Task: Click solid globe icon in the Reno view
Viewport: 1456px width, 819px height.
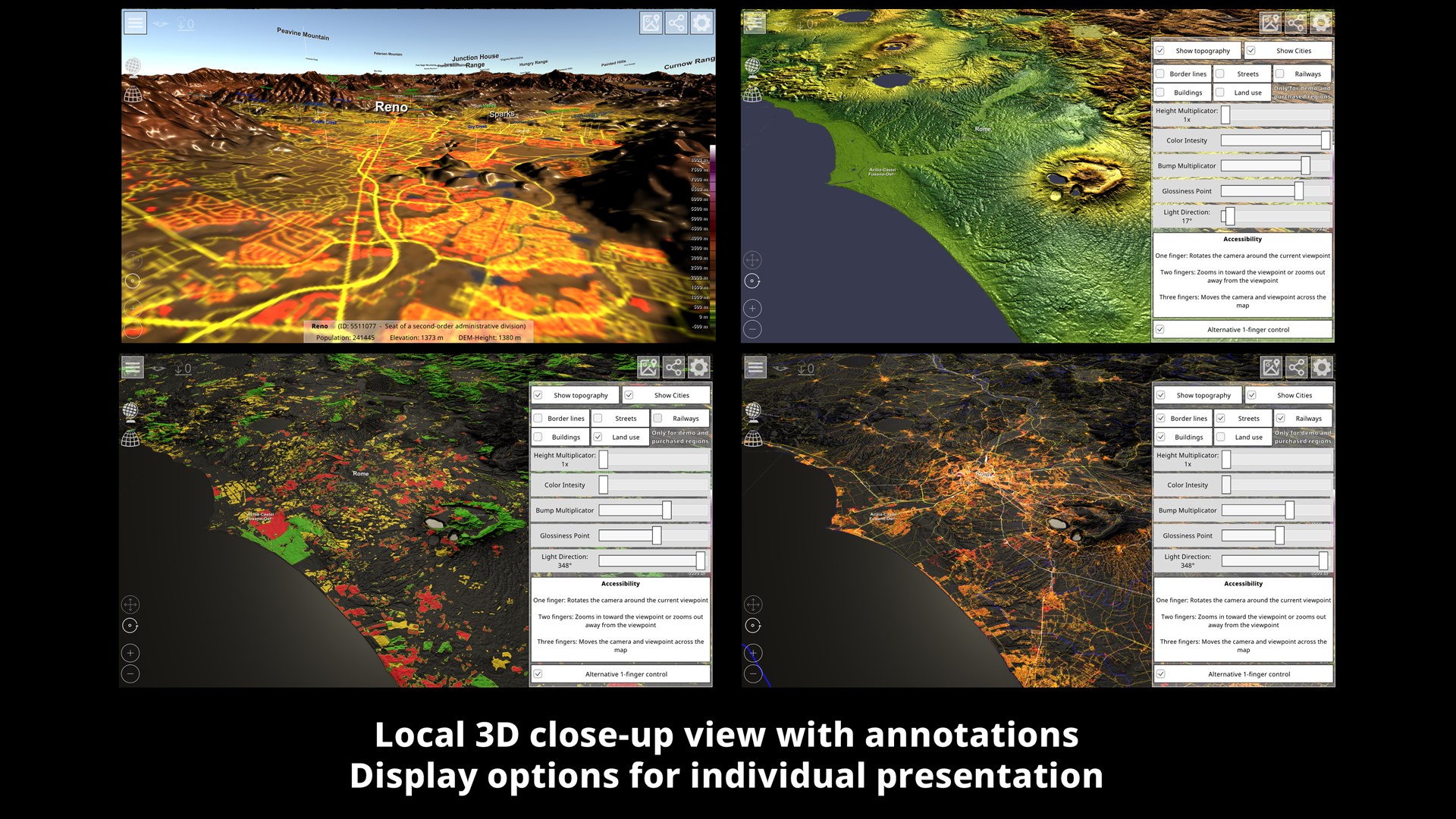Action: [x=133, y=67]
